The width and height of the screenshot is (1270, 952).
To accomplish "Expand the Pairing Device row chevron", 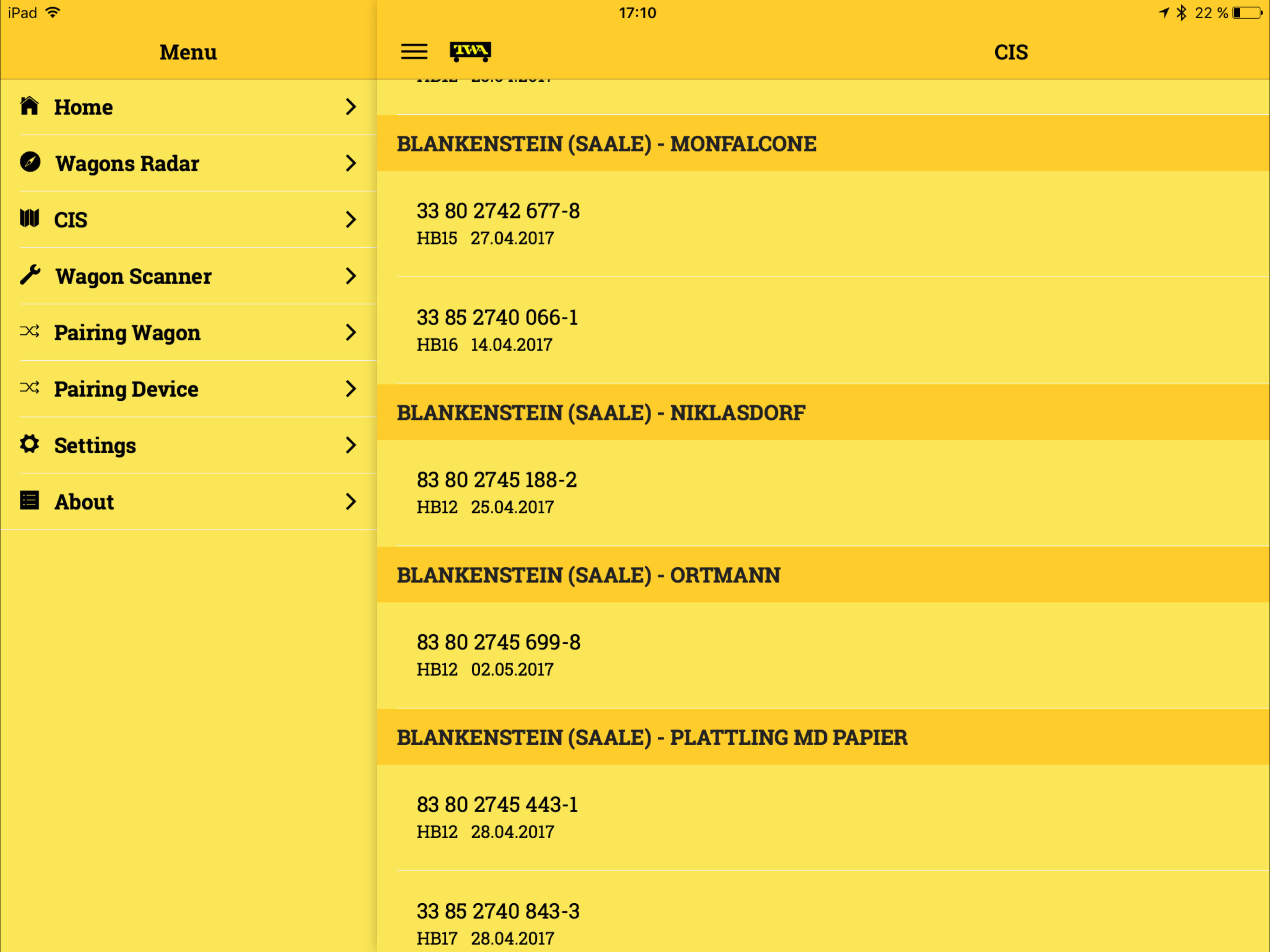I will point(351,389).
